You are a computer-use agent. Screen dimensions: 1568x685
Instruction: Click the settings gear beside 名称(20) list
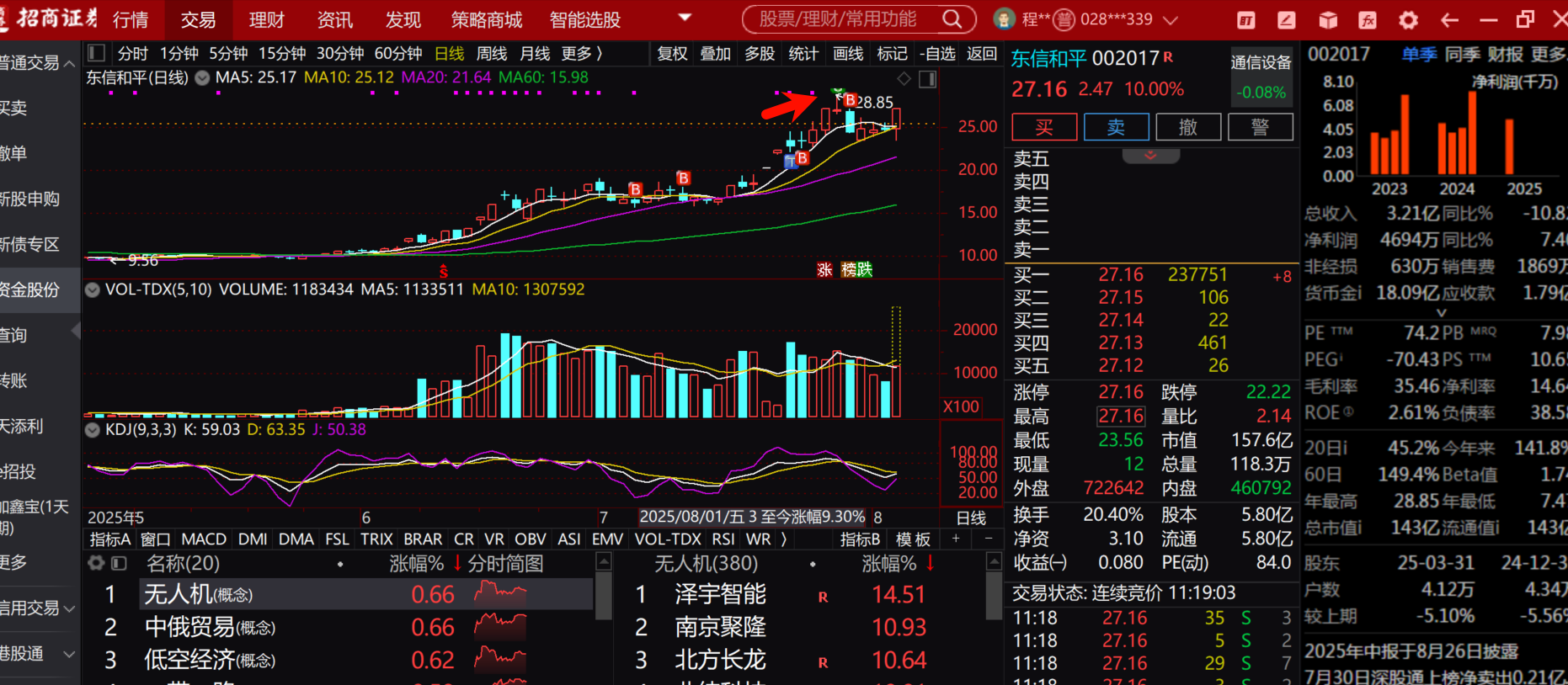click(x=97, y=563)
